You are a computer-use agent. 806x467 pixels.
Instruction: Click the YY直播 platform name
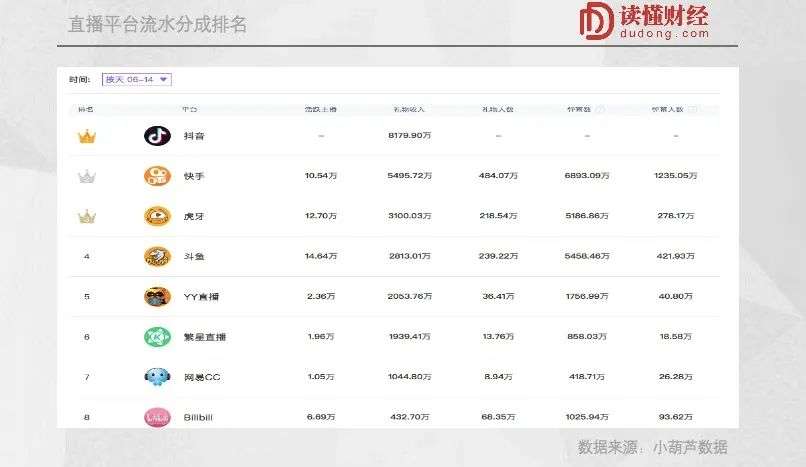[202, 296]
